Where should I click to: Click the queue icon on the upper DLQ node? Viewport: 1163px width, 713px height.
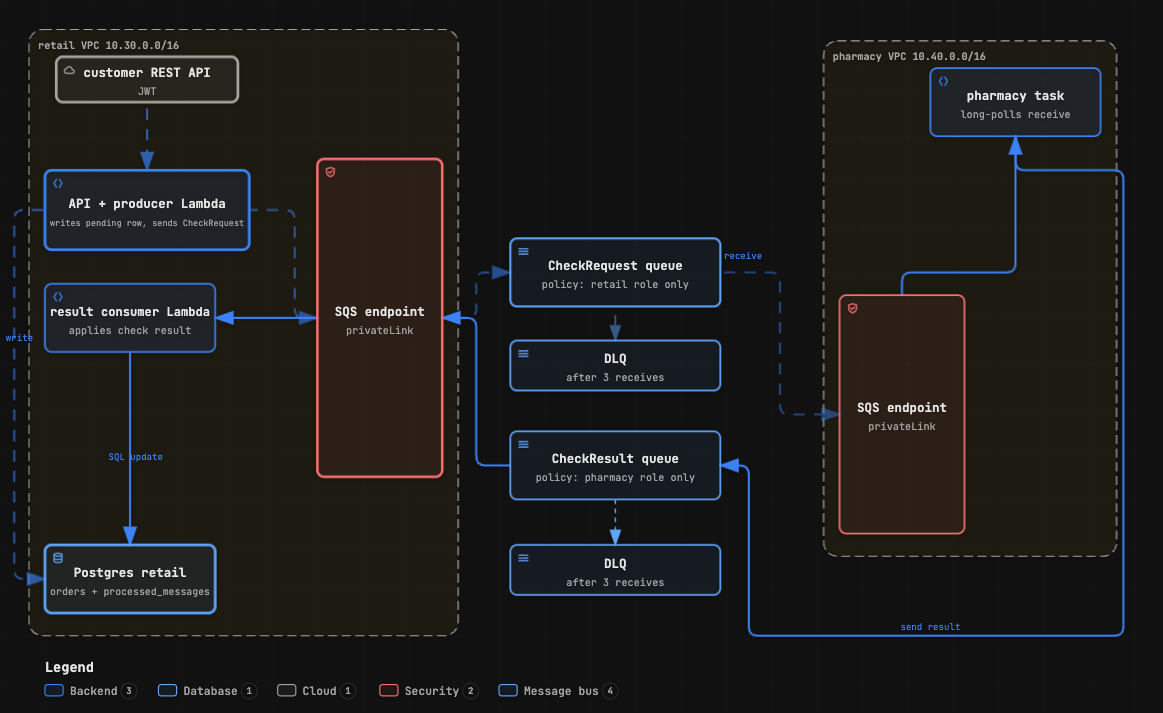click(x=524, y=354)
